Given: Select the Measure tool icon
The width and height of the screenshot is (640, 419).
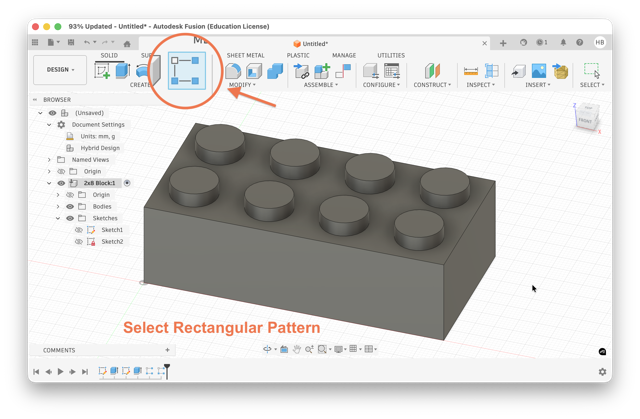Looking at the screenshot, I should click(x=471, y=71).
